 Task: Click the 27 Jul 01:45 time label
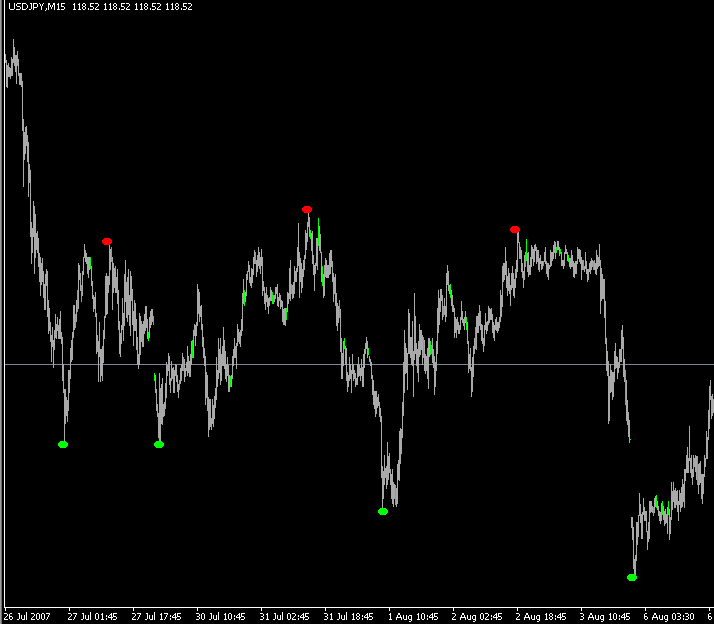[92, 617]
